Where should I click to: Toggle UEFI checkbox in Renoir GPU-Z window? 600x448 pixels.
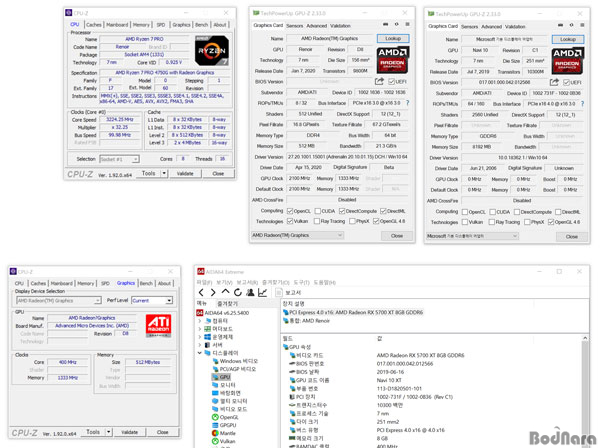coord(391,81)
